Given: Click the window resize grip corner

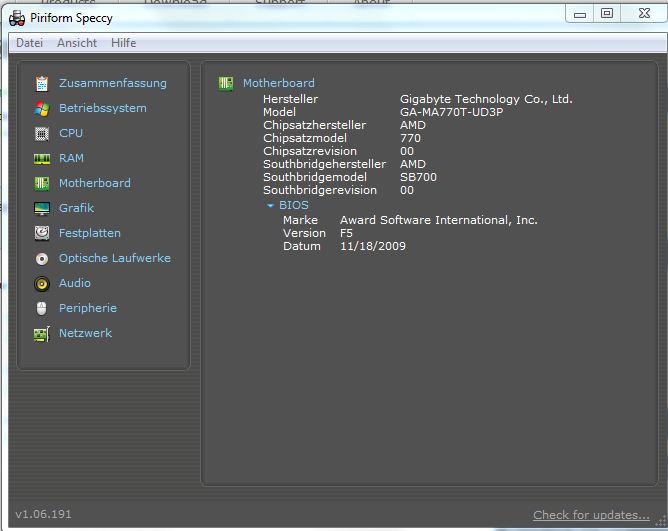Looking at the screenshot, I should tap(660, 522).
